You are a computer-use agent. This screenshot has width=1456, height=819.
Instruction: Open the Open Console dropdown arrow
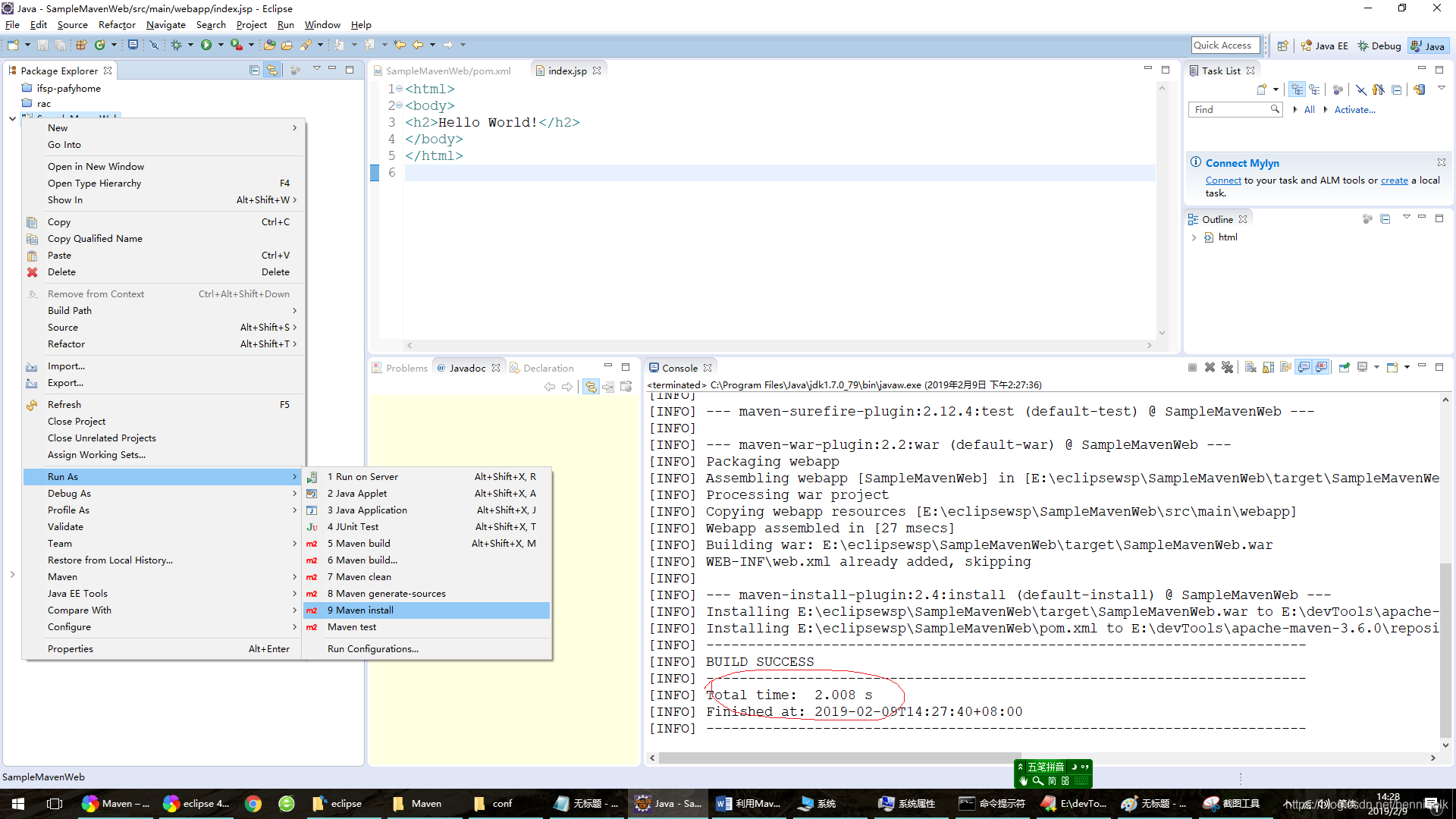pos(1407,367)
